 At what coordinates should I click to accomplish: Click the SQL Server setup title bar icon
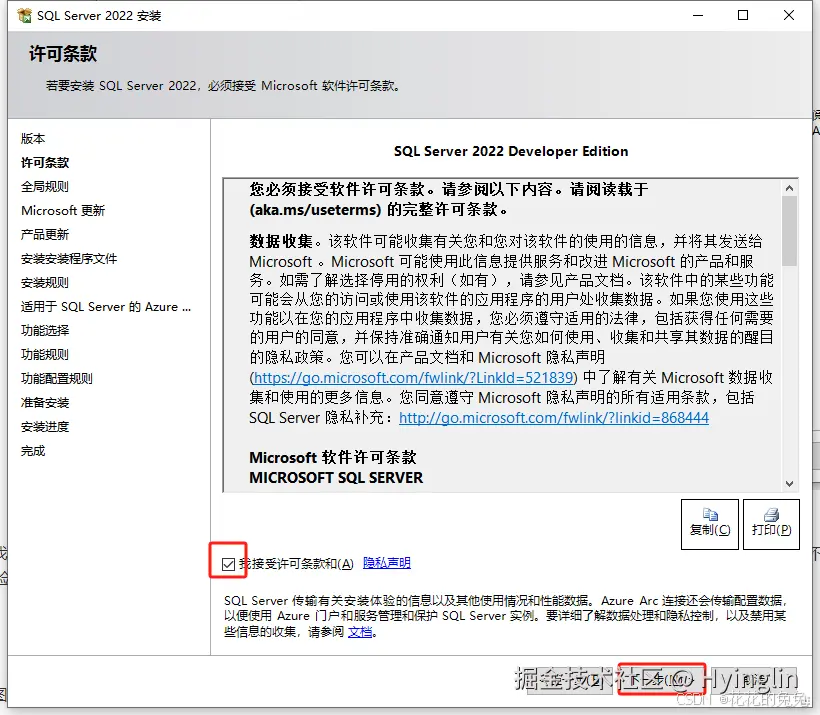tap(24, 16)
